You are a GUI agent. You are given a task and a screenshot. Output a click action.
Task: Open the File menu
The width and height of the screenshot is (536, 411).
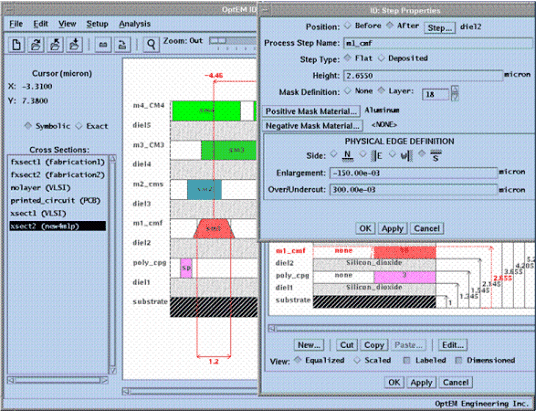(x=16, y=24)
